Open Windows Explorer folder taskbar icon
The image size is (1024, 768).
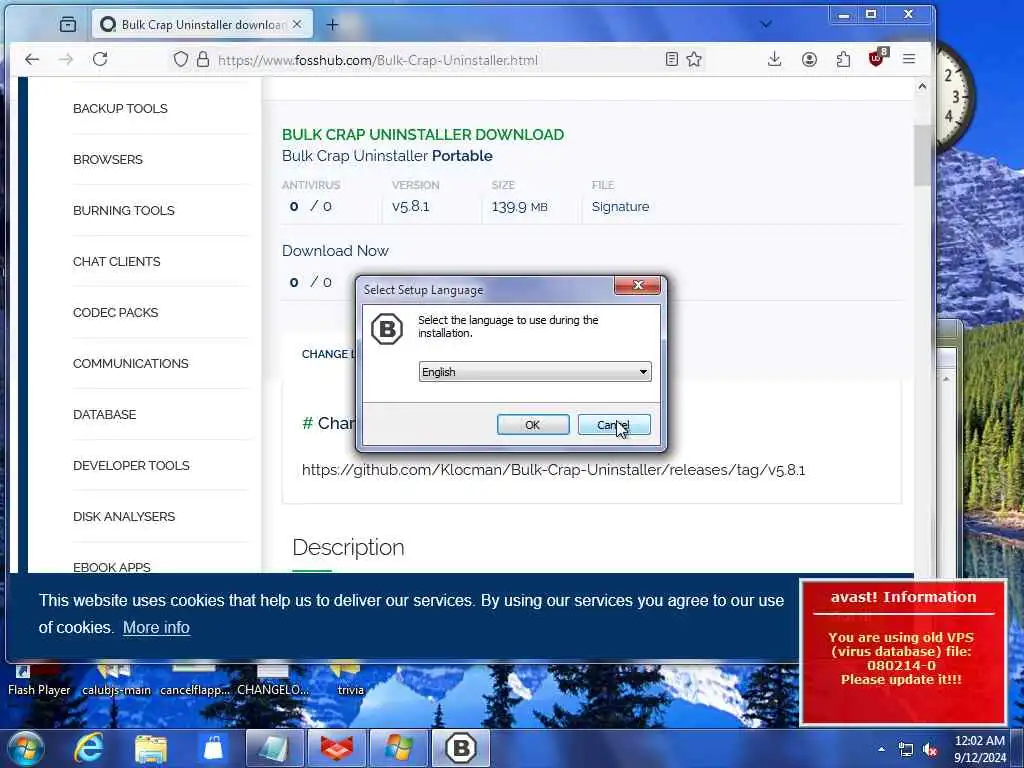pyautogui.click(x=151, y=748)
